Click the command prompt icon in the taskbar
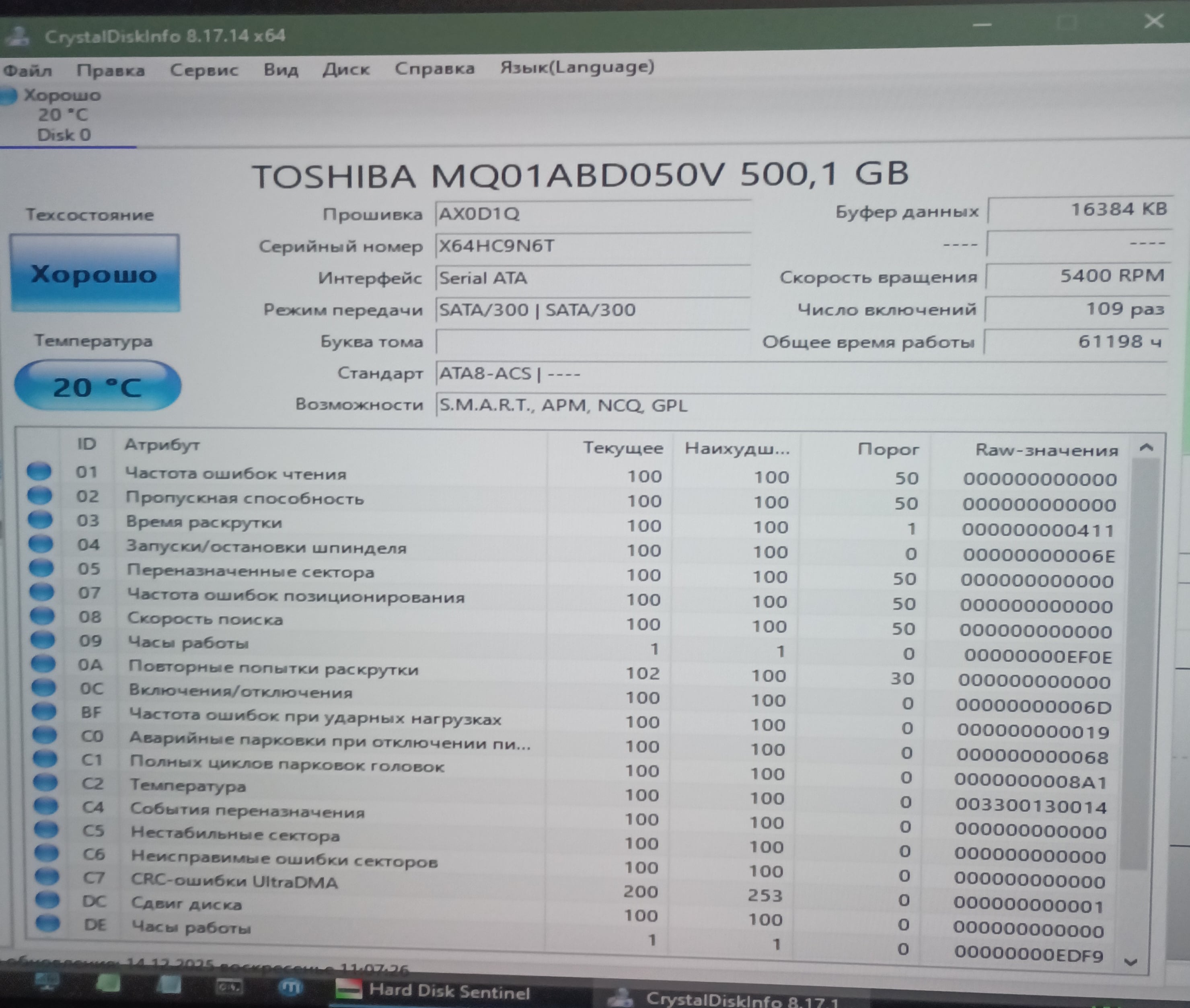 (x=229, y=987)
